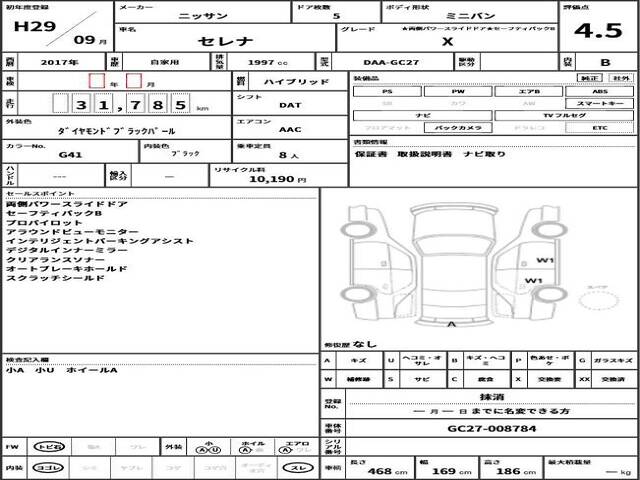The height and width of the screenshot is (480, 640).
Task: Click the スマートキー box
Action: (599, 103)
